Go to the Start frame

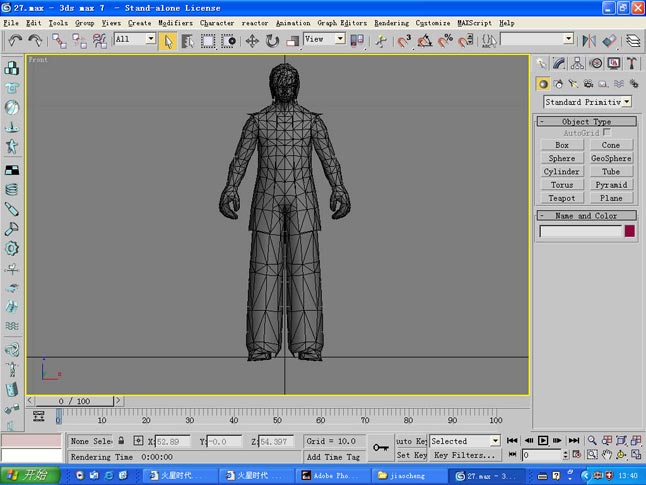pos(512,440)
